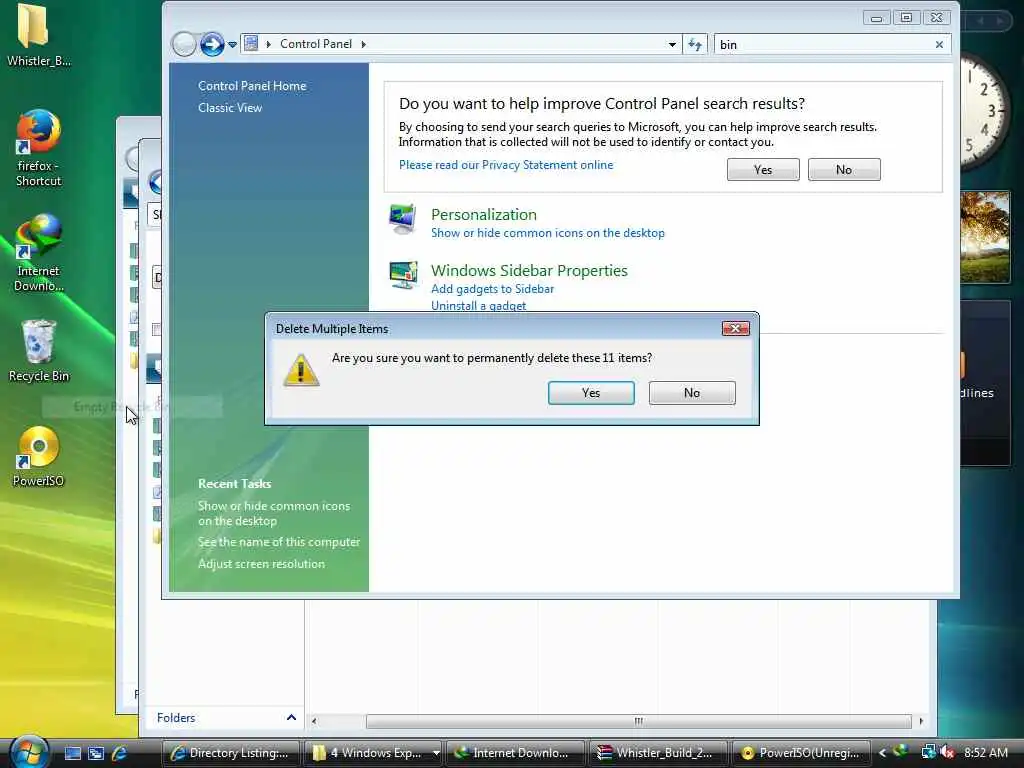Click Show Desktop quick launch icon

pyautogui.click(x=72, y=753)
